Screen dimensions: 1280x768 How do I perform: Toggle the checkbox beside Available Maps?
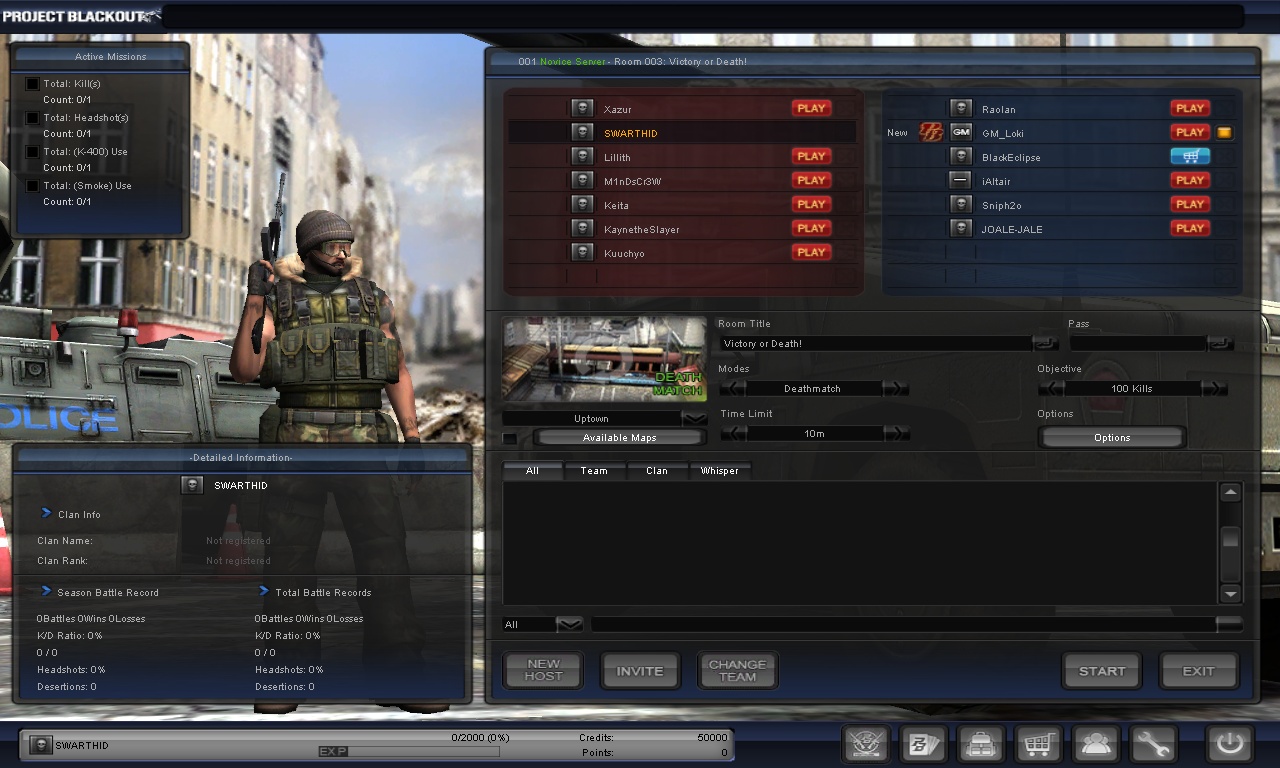click(x=510, y=438)
